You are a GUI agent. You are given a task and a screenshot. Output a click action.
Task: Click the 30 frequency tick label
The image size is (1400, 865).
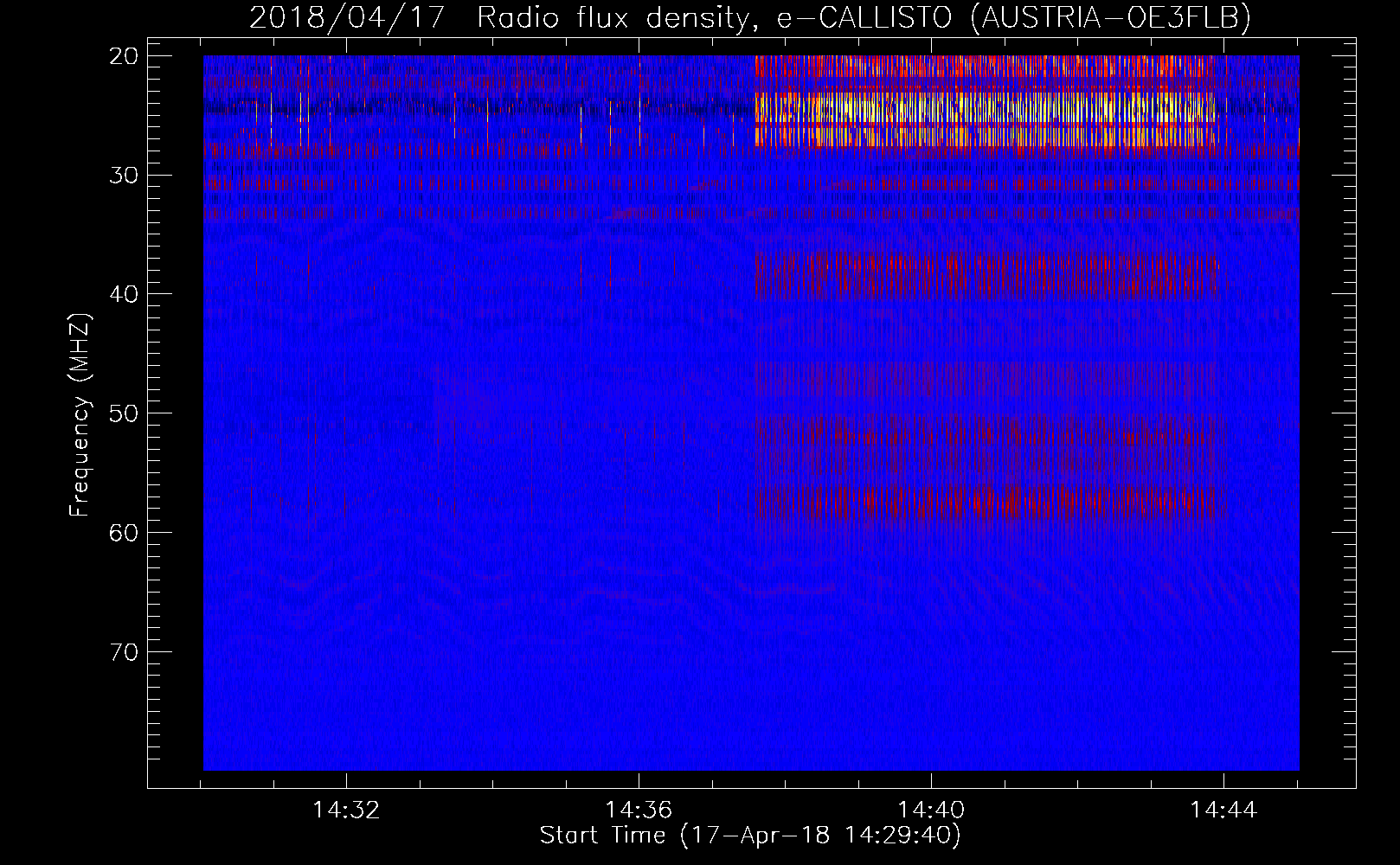124,175
